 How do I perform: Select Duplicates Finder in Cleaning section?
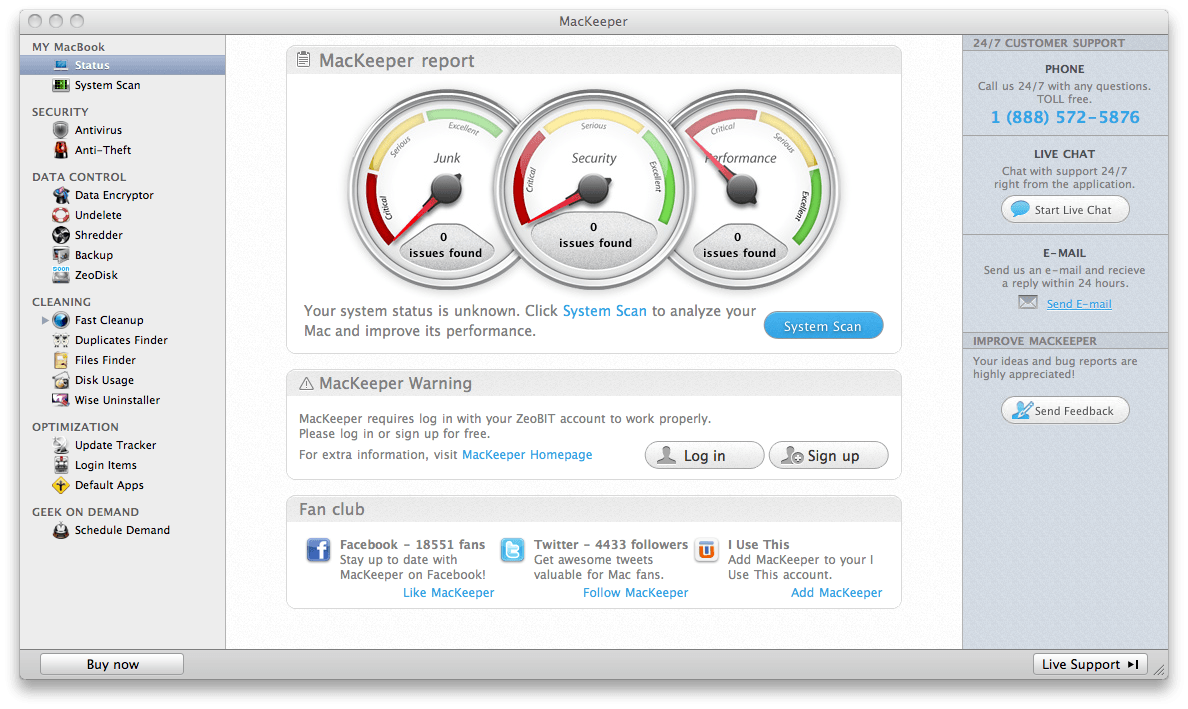(x=123, y=340)
